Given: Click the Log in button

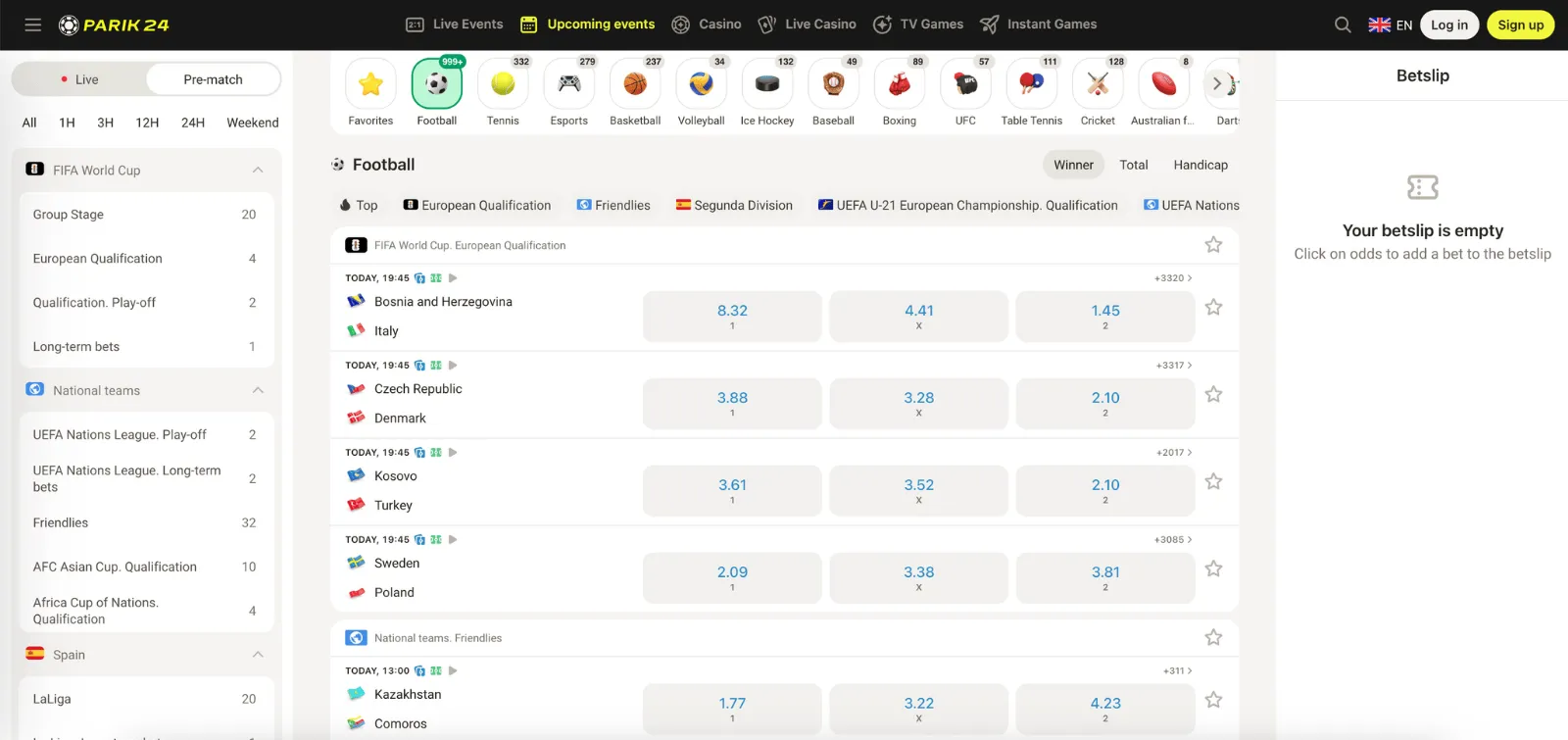Looking at the screenshot, I should pyautogui.click(x=1448, y=25).
